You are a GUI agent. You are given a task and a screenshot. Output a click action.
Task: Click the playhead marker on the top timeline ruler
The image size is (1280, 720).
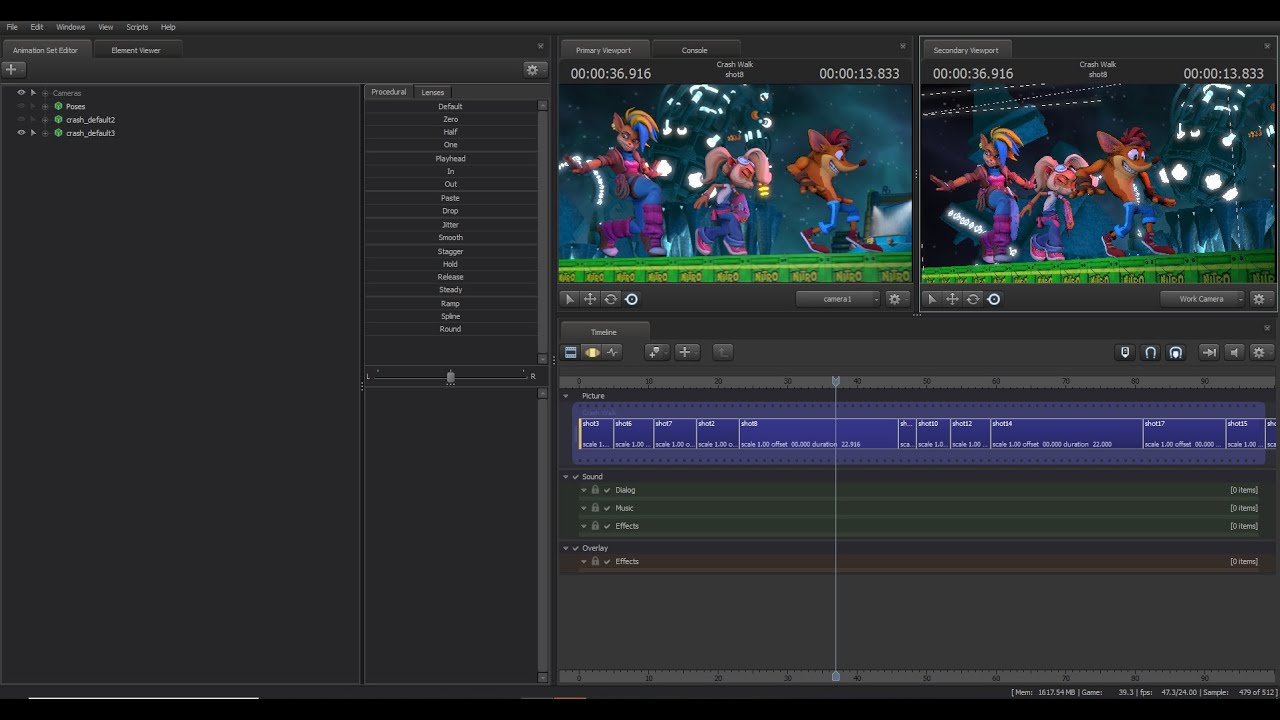pos(836,381)
